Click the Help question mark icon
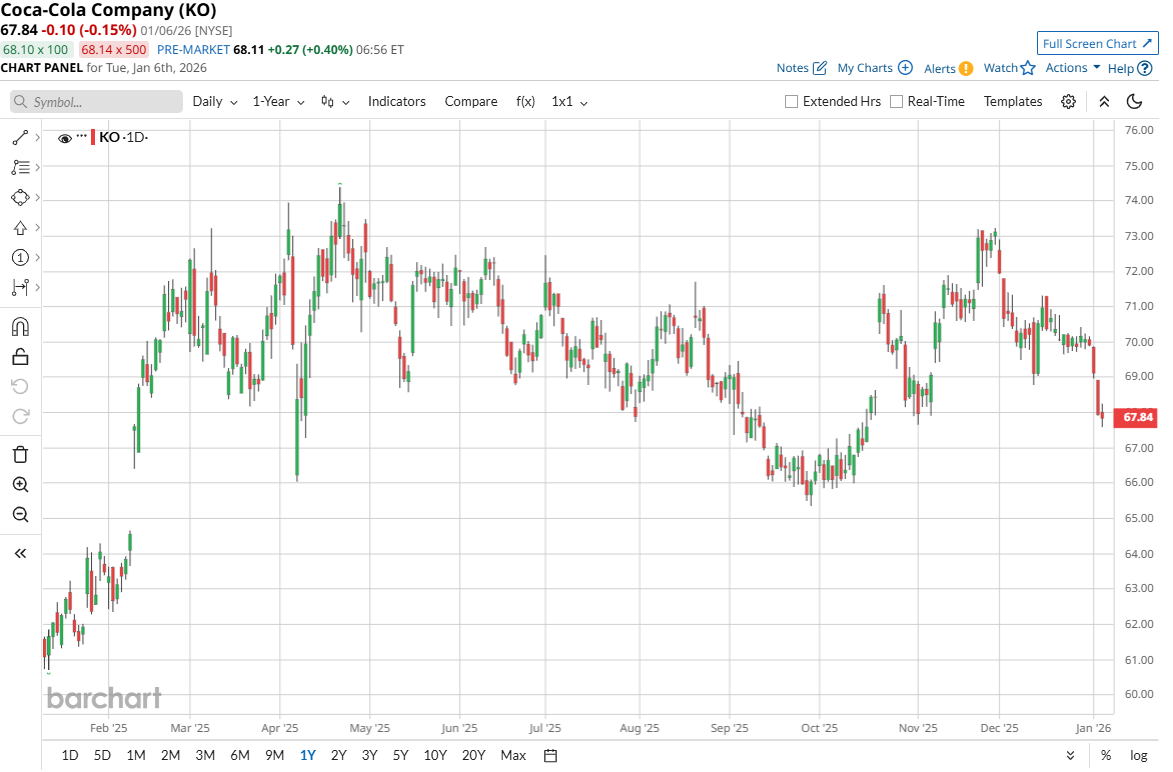The height and width of the screenshot is (772, 1173). tap(1145, 68)
